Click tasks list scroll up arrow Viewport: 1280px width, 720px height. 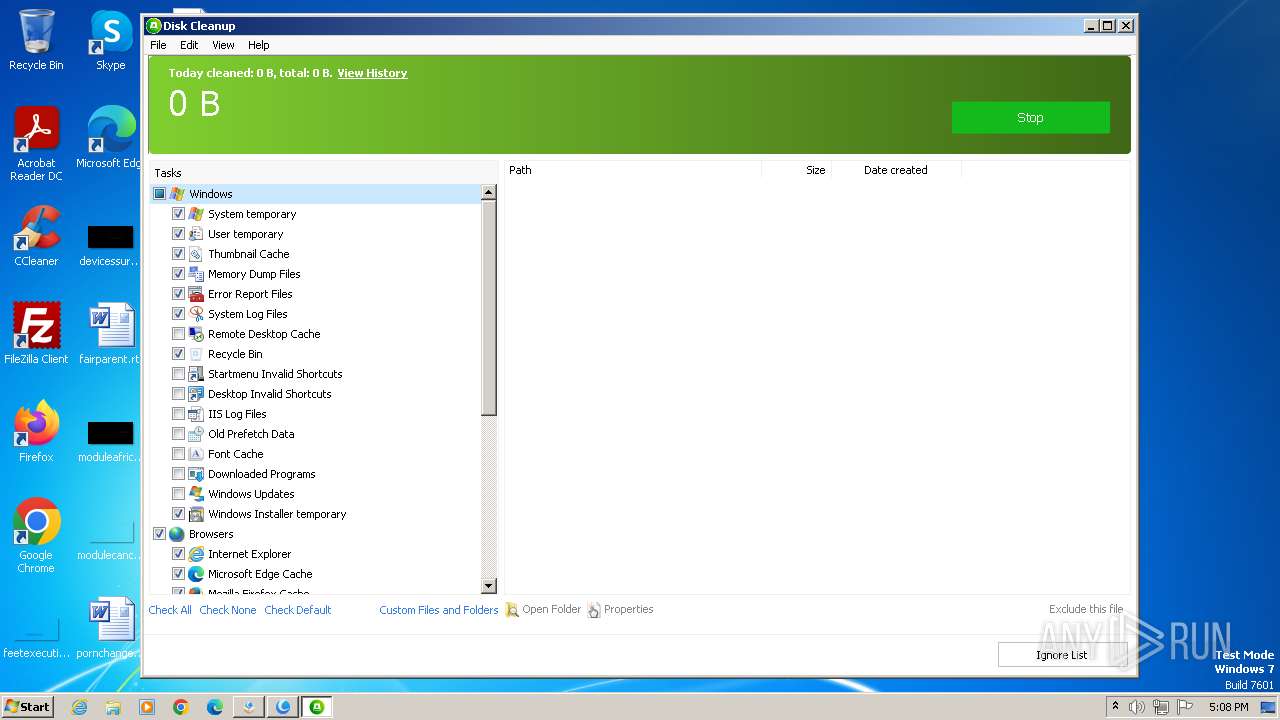point(489,192)
